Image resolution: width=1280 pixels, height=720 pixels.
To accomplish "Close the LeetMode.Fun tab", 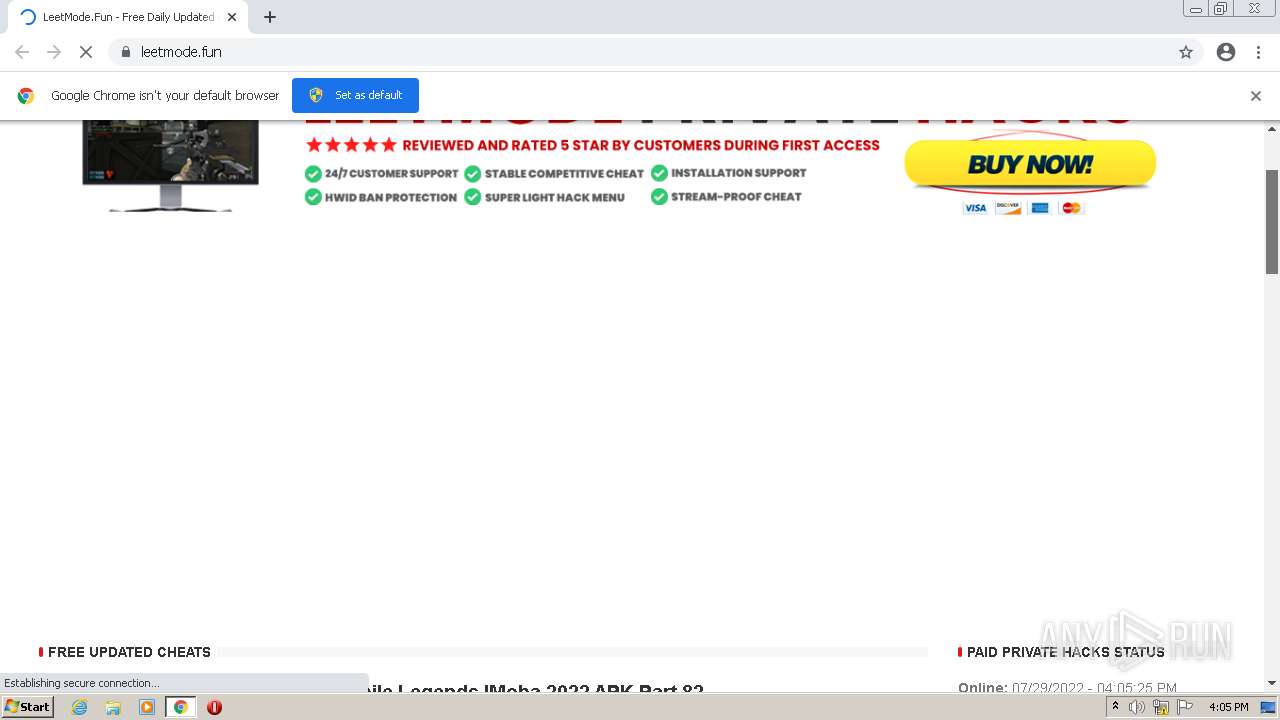I will tap(232, 17).
